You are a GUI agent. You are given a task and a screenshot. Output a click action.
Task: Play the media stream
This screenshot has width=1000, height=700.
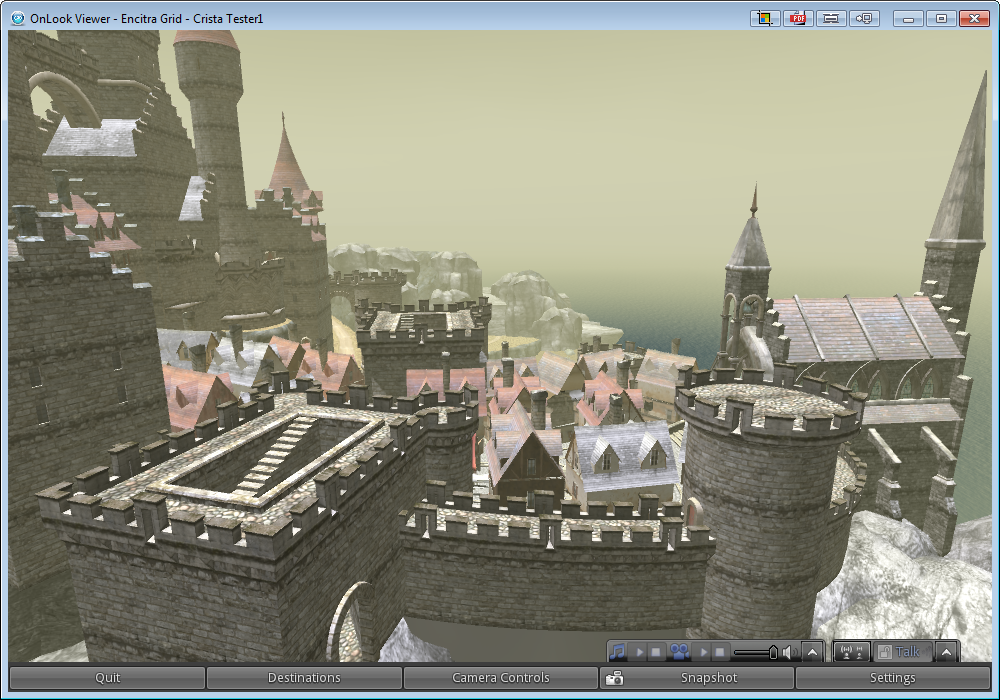703,652
